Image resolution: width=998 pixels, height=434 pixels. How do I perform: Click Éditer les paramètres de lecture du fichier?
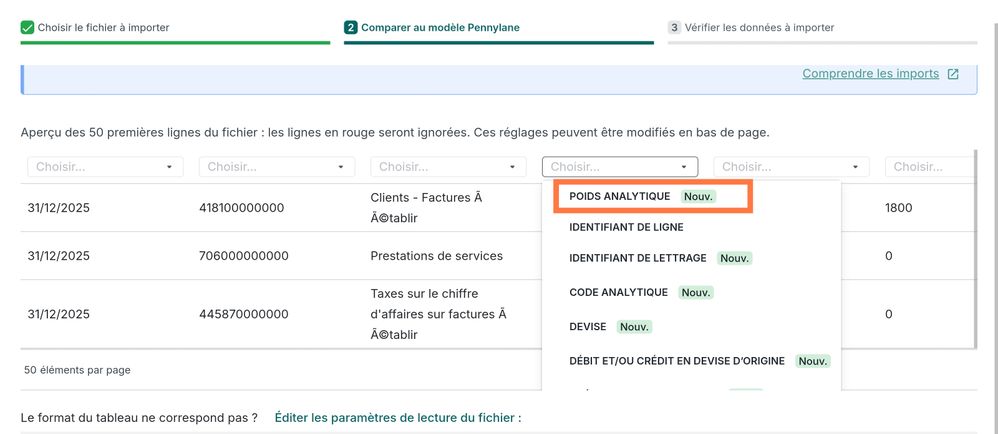point(397,417)
